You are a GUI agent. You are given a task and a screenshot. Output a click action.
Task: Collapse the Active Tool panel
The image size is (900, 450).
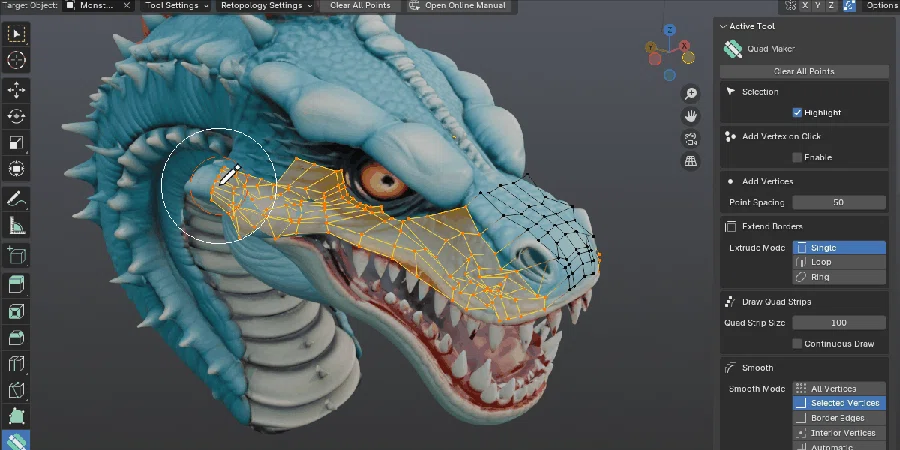(x=722, y=26)
